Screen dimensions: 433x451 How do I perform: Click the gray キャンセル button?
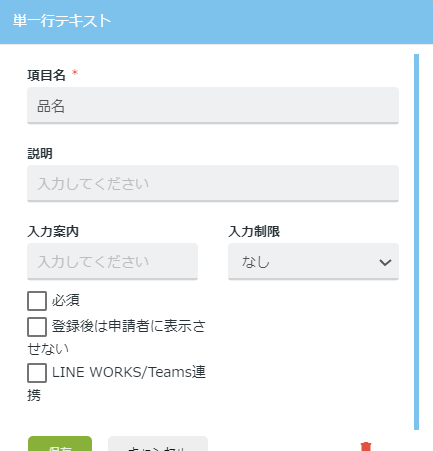click(x=158, y=444)
